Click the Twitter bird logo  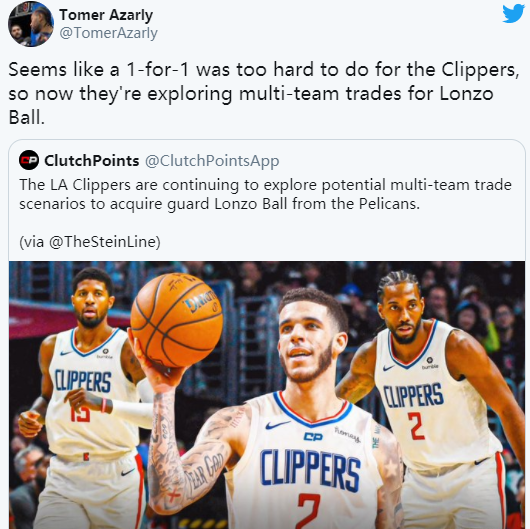[513, 14]
